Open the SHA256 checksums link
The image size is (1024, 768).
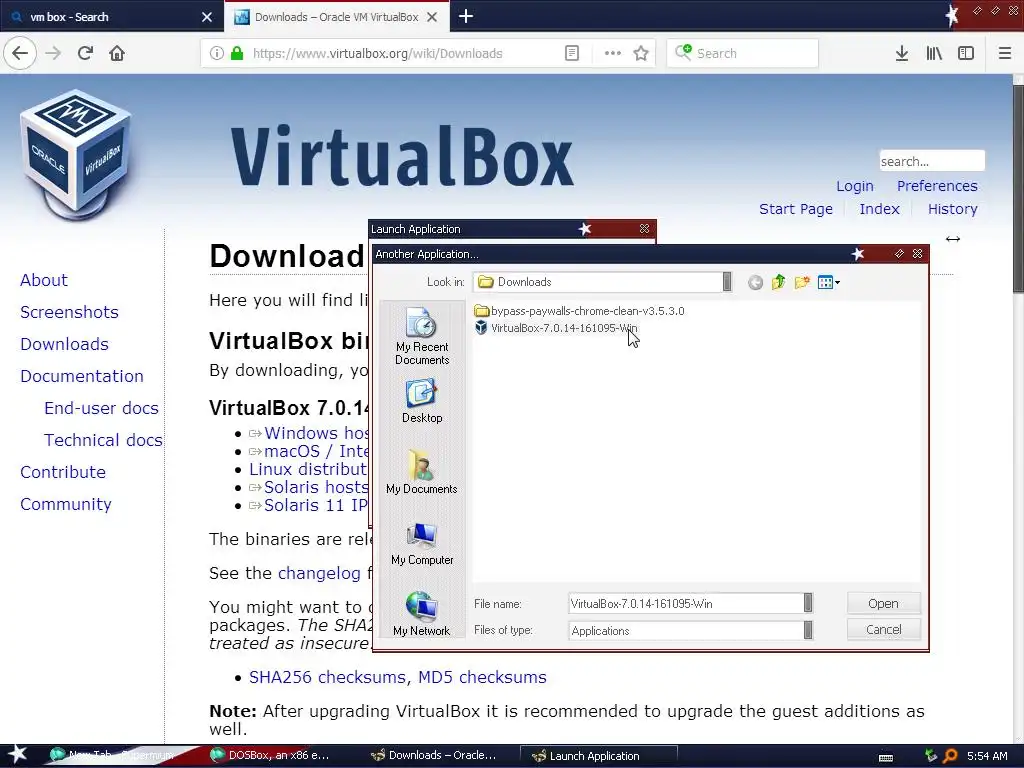point(328,677)
